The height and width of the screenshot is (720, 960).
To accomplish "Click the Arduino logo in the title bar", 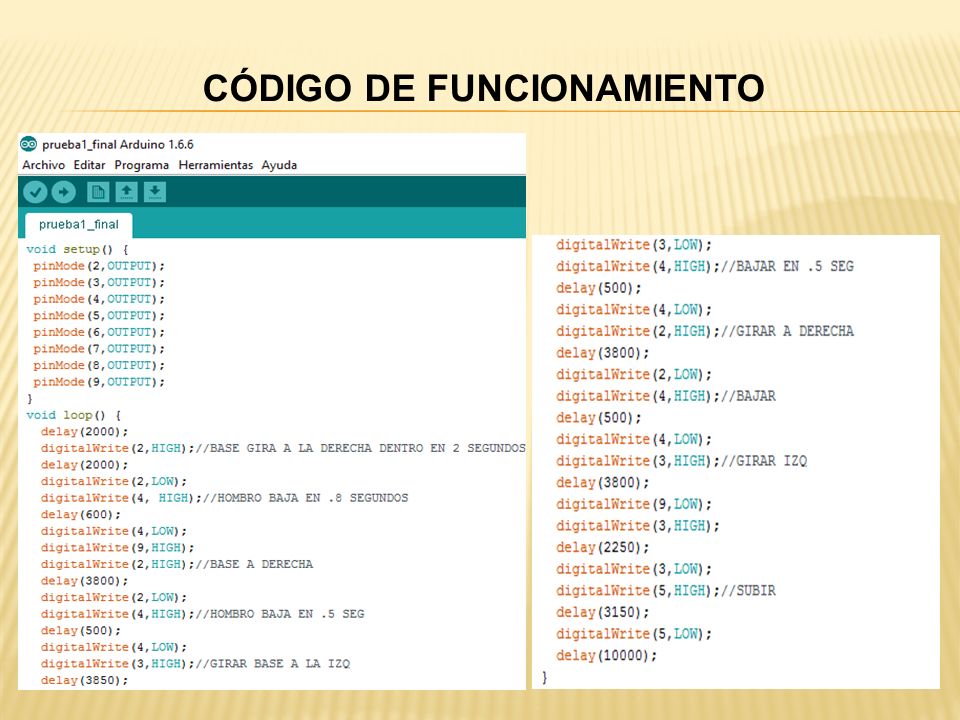I will click(28, 144).
